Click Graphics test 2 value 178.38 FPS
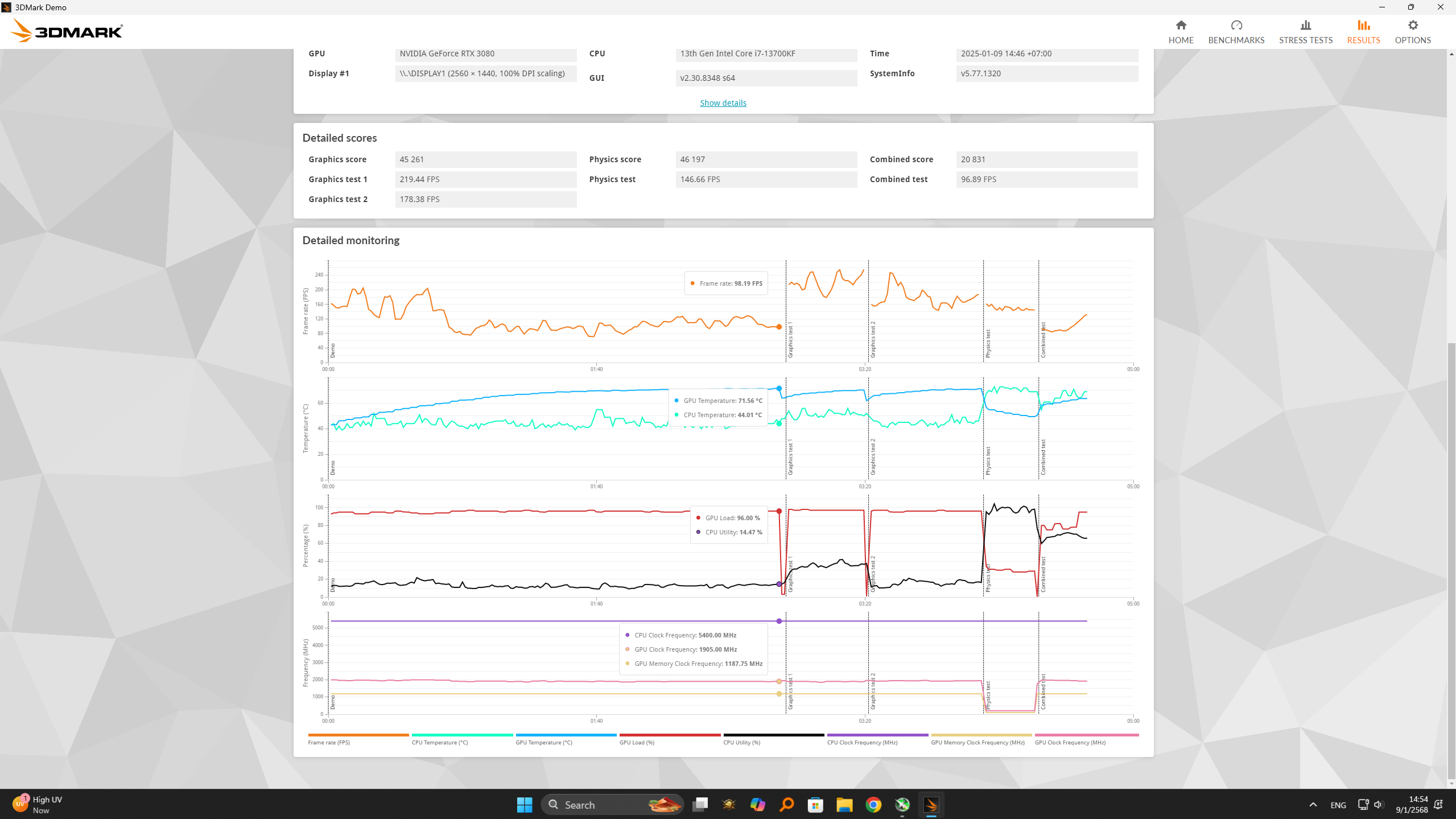Image resolution: width=1456 pixels, height=819 pixels. (x=485, y=199)
